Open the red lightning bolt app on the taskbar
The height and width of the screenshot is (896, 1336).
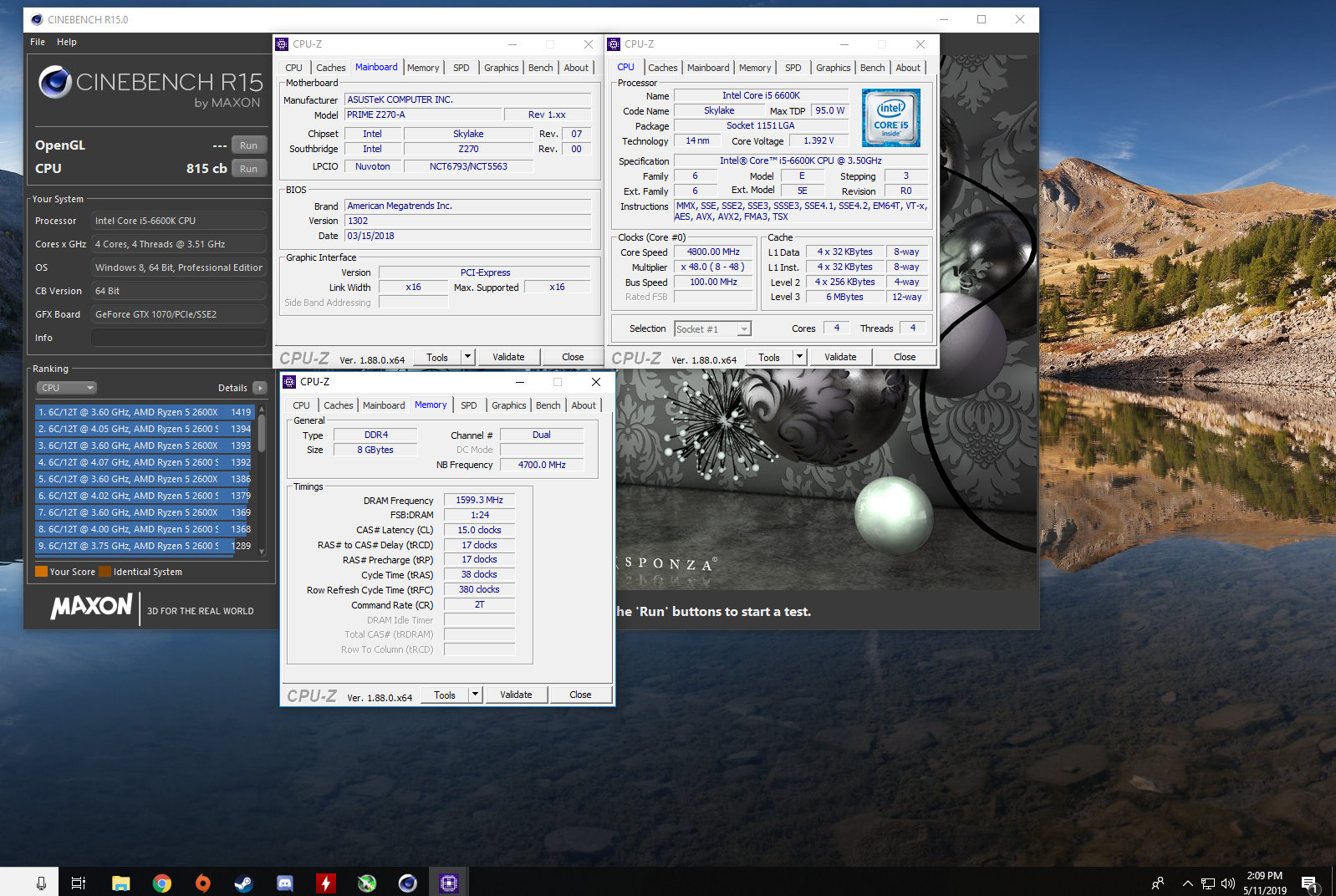click(x=325, y=883)
